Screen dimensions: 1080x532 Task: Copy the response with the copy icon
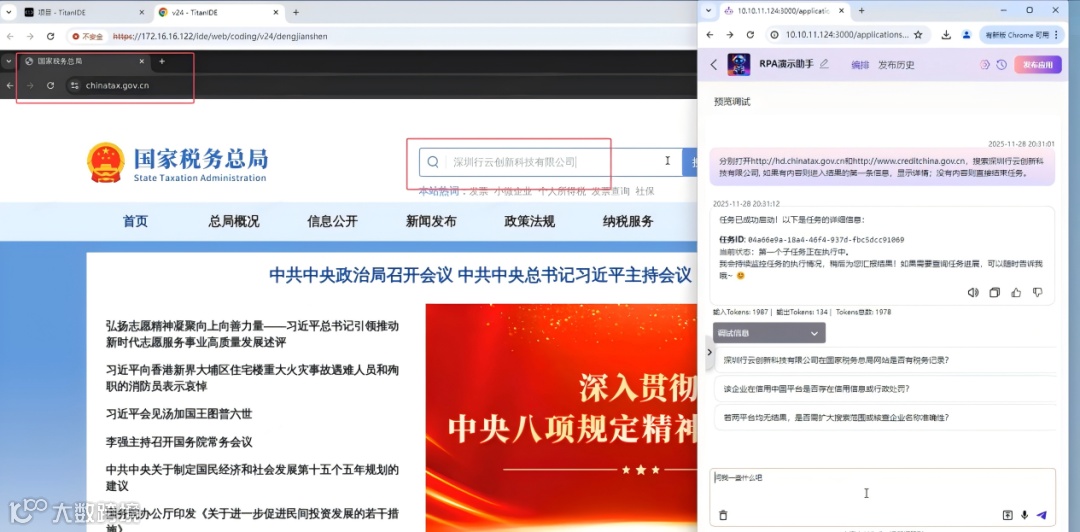tap(994, 293)
